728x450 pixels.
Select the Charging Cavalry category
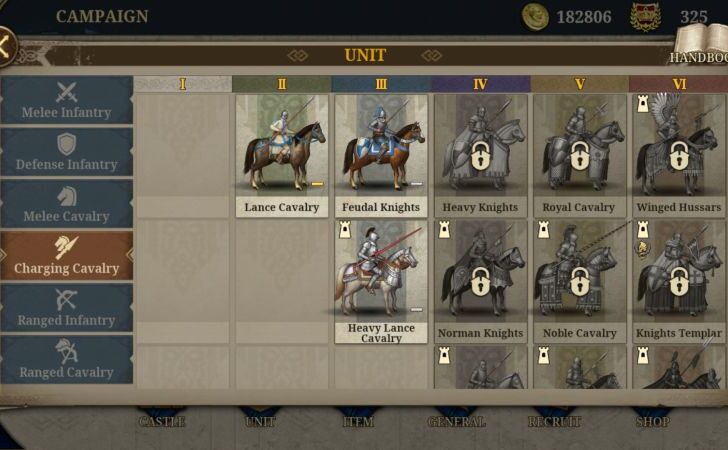point(66,256)
